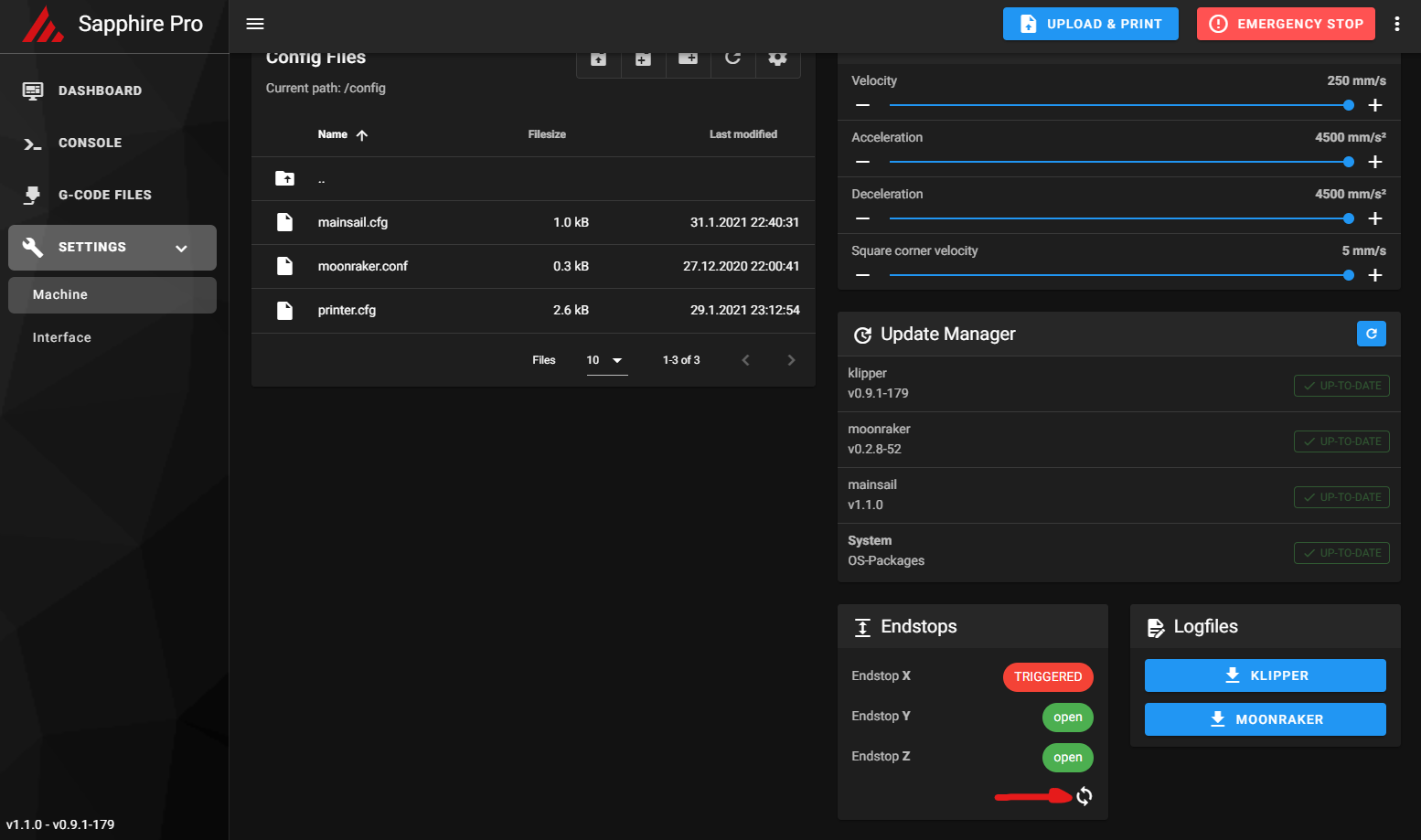Select the Interface settings sub-item
This screenshot has height=840, width=1421.
coord(62,337)
